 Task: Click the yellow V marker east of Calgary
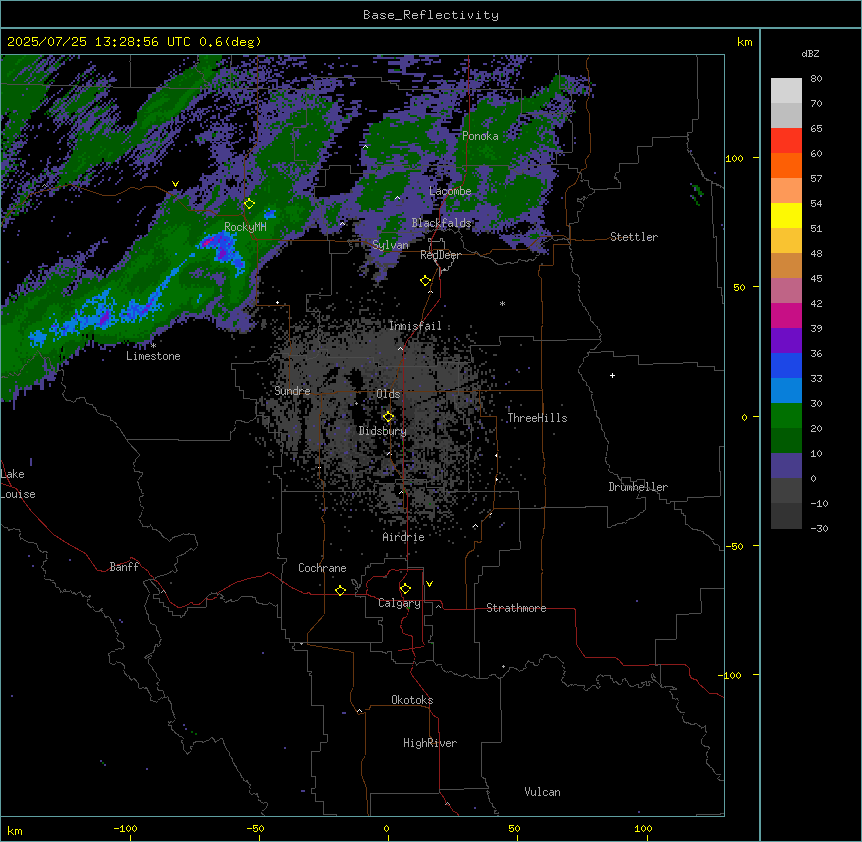[429, 584]
